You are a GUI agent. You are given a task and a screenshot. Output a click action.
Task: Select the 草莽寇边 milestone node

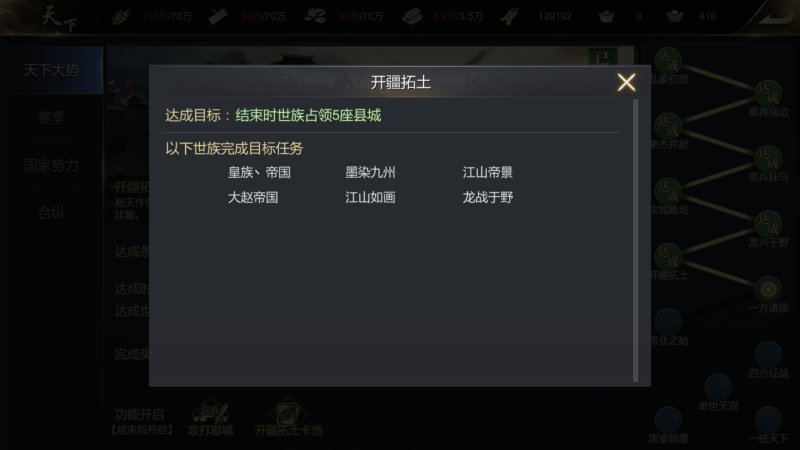pyautogui.click(x=768, y=93)
